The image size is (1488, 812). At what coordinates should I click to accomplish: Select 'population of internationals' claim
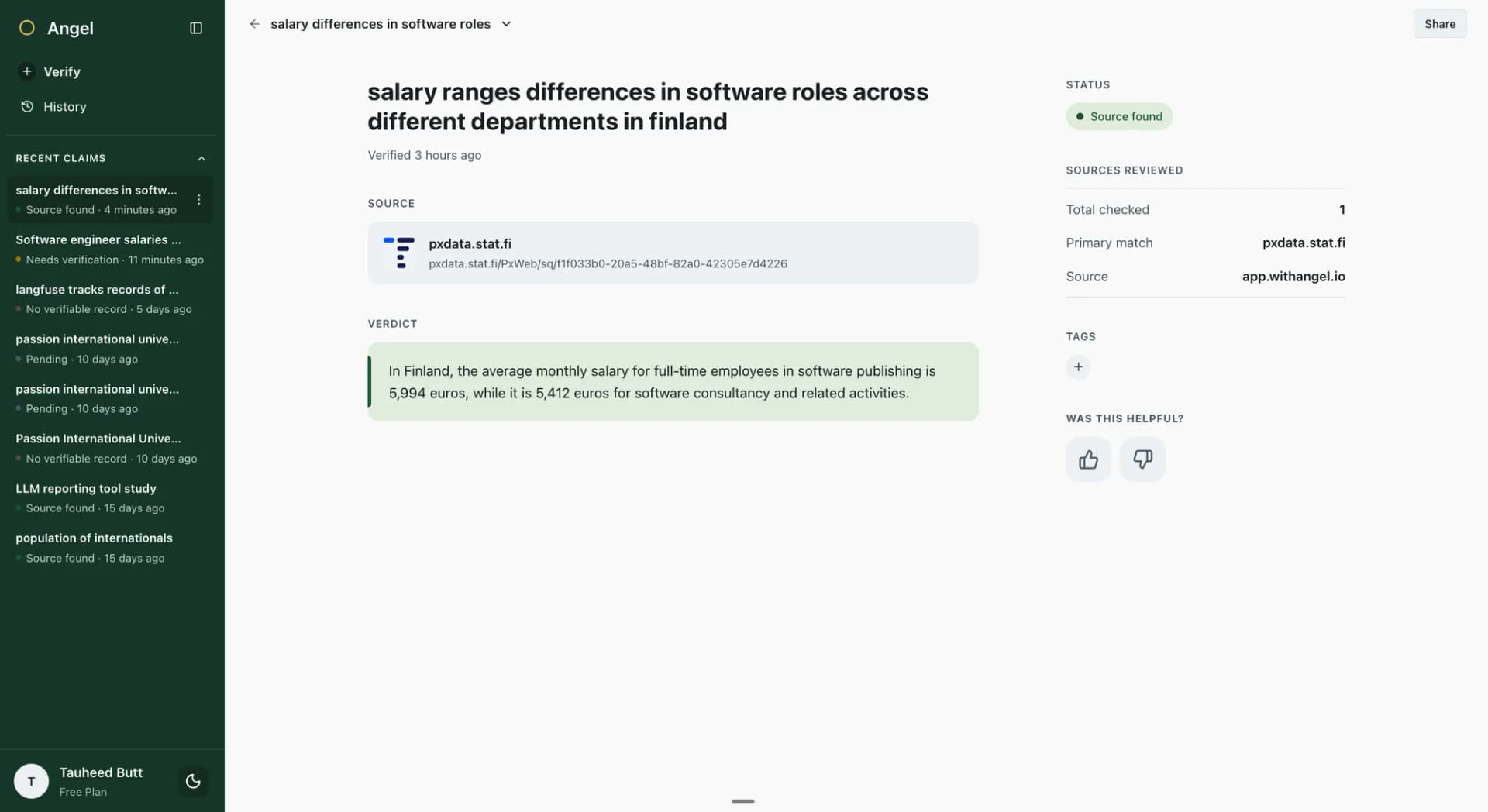coord(110,547)
